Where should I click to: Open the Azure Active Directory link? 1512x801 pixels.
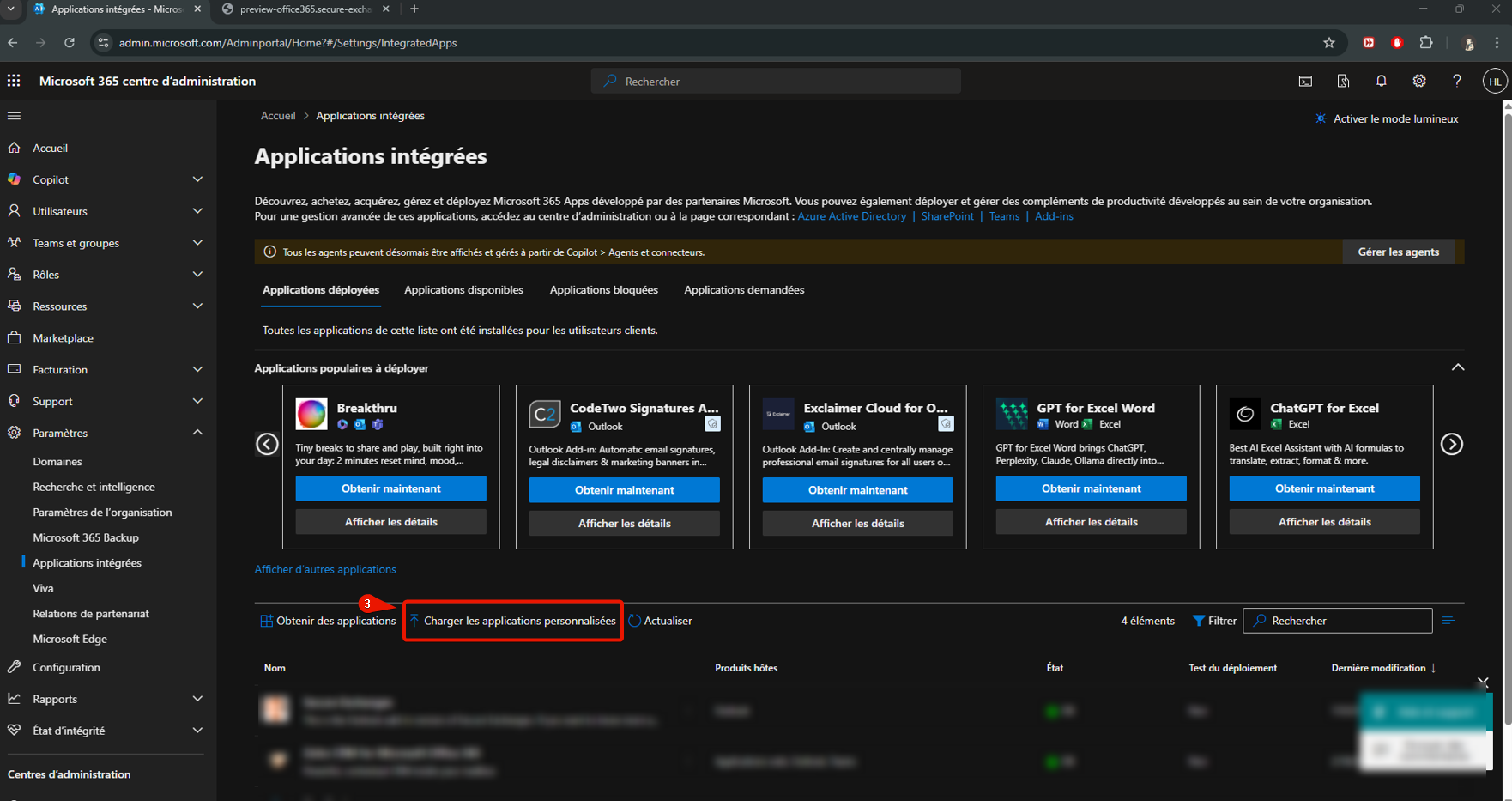852,216
